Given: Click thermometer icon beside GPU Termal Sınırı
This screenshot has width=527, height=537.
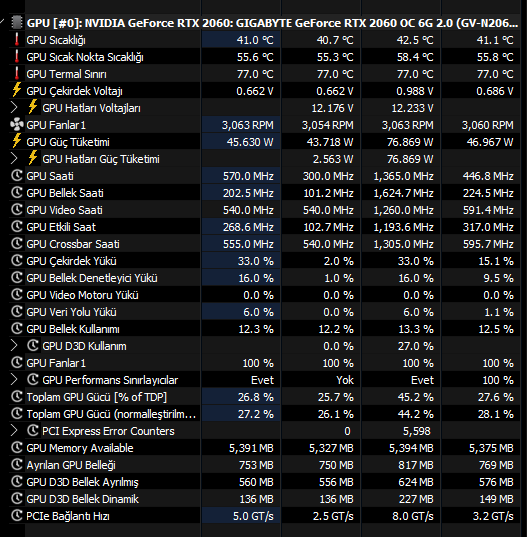Looking at the screenshot, I should [x=16, y=74].
